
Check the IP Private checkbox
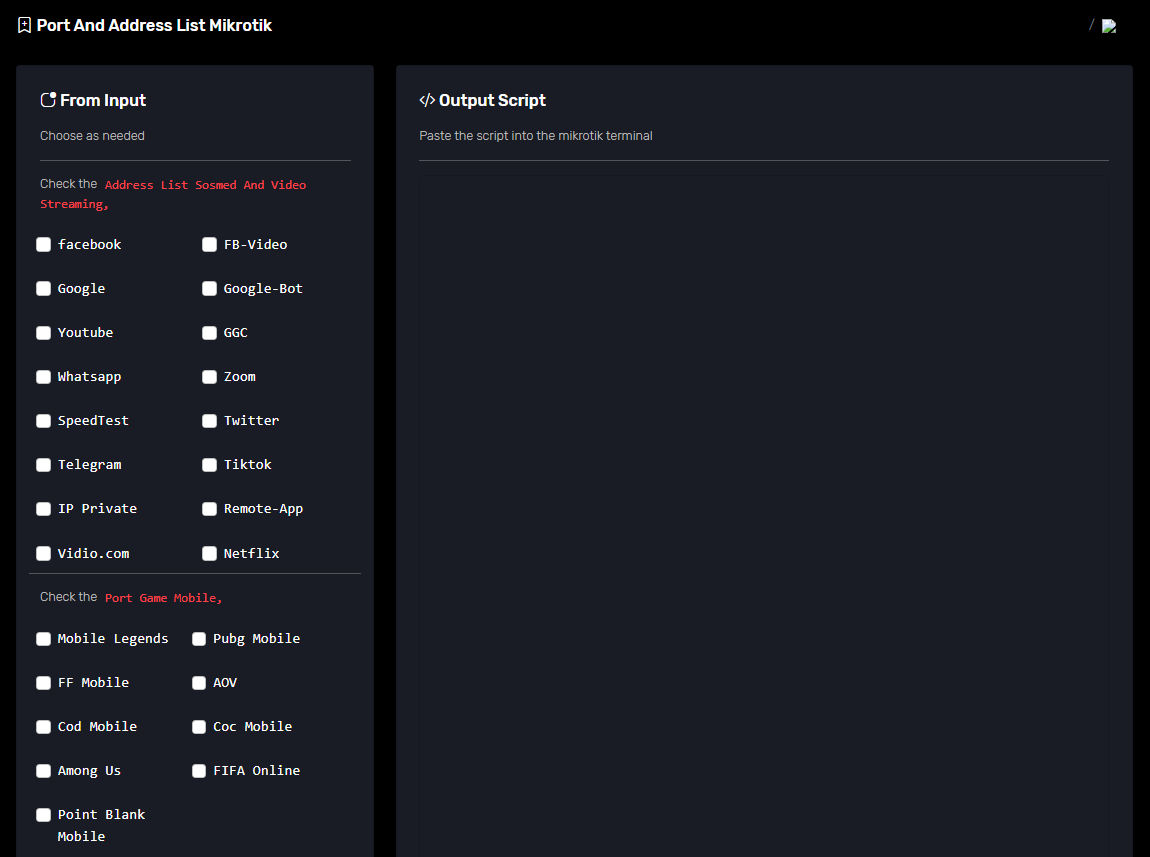pyautogui.click(x=43, y=508)
